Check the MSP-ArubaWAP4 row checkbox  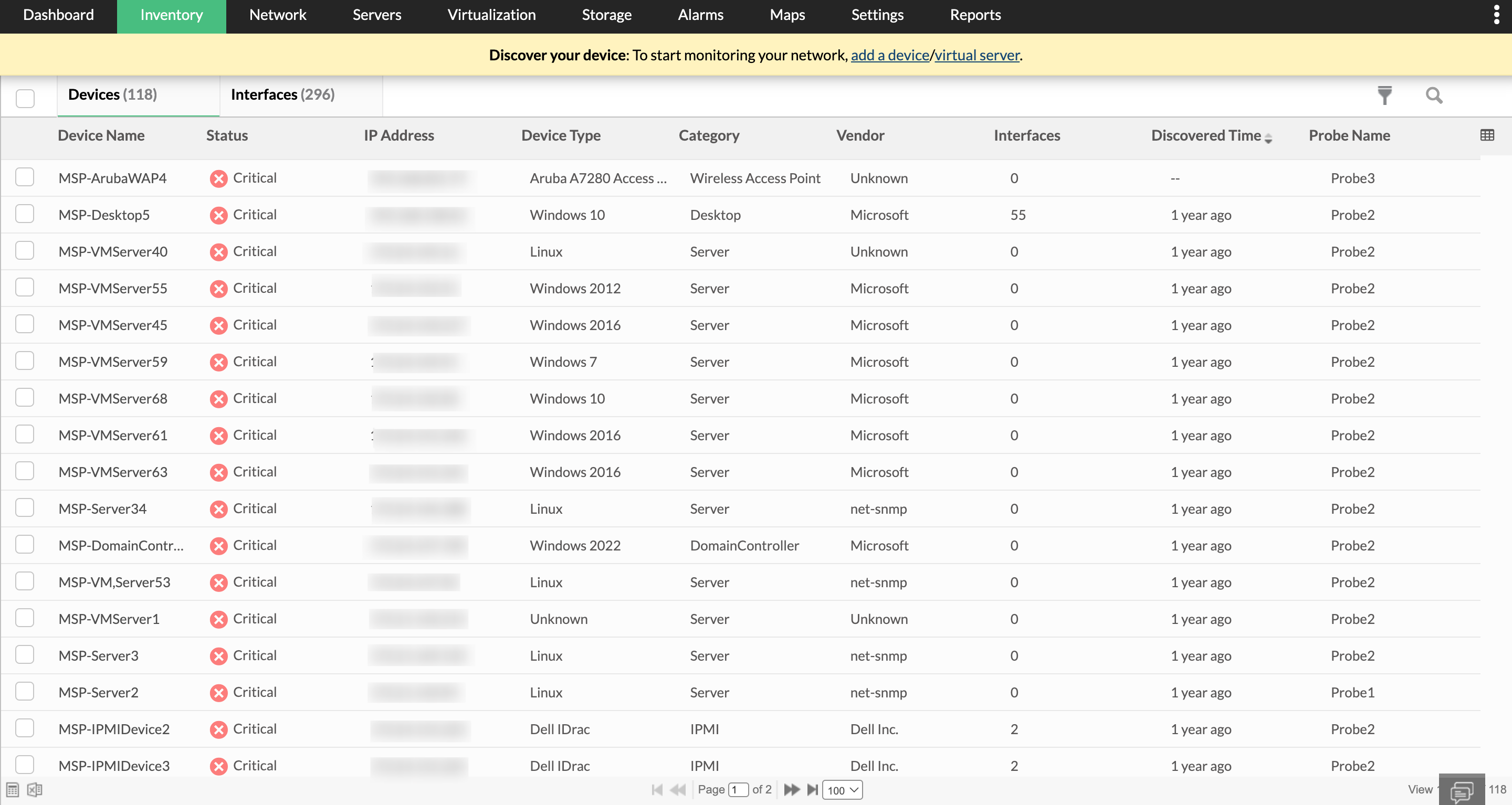coord(25,177)
